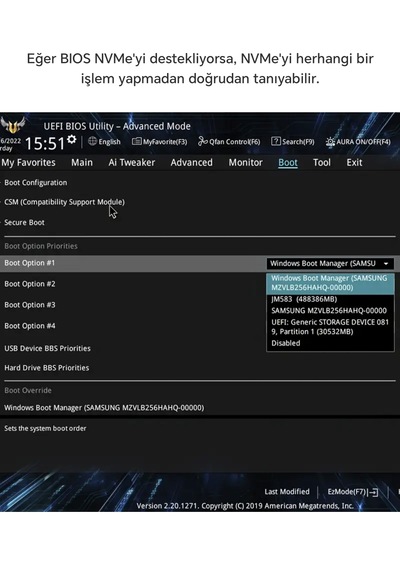
Task: Click the Search(F9) button
Action: [293, 141]
